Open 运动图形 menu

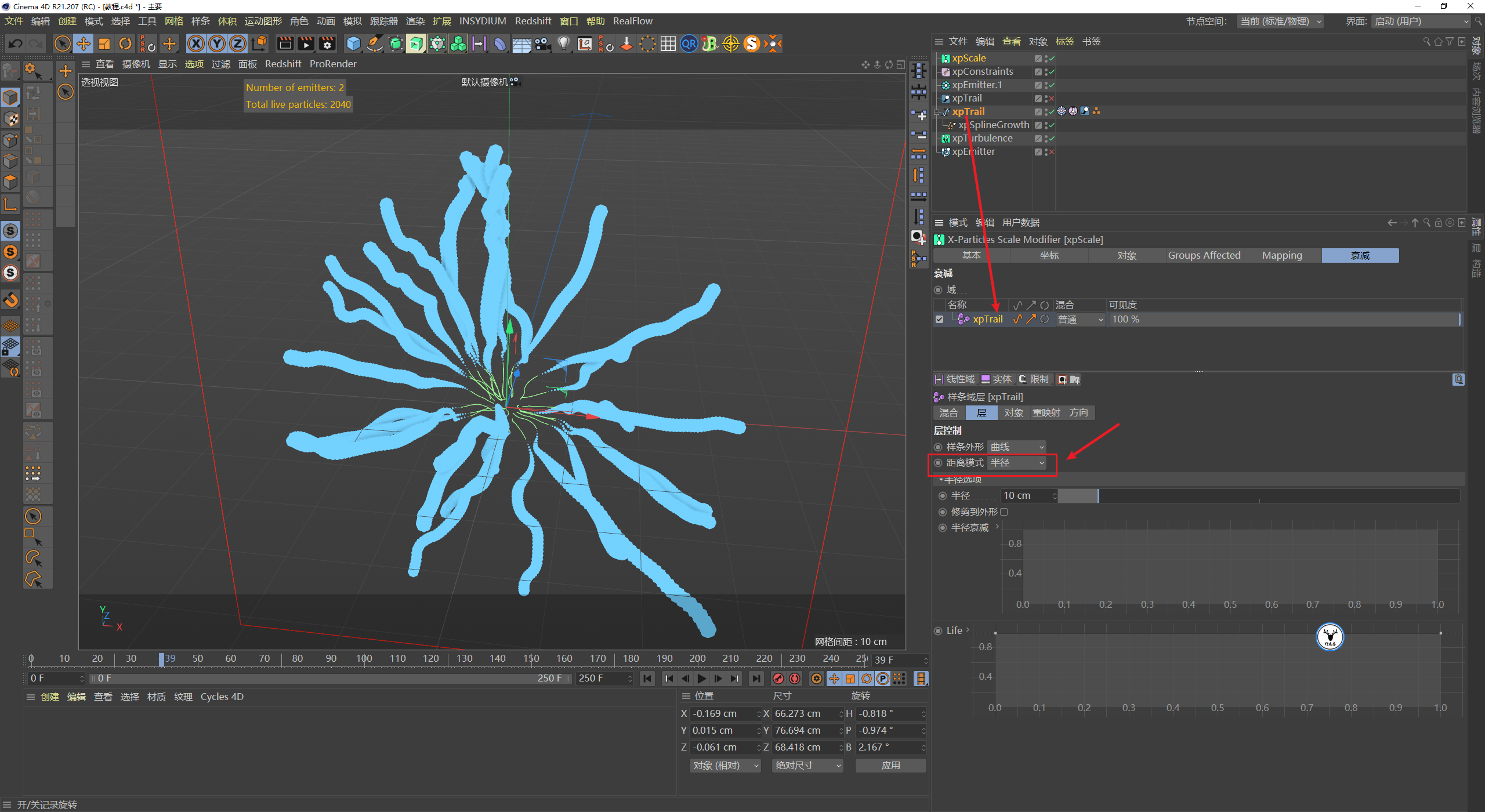pos(263,21)
